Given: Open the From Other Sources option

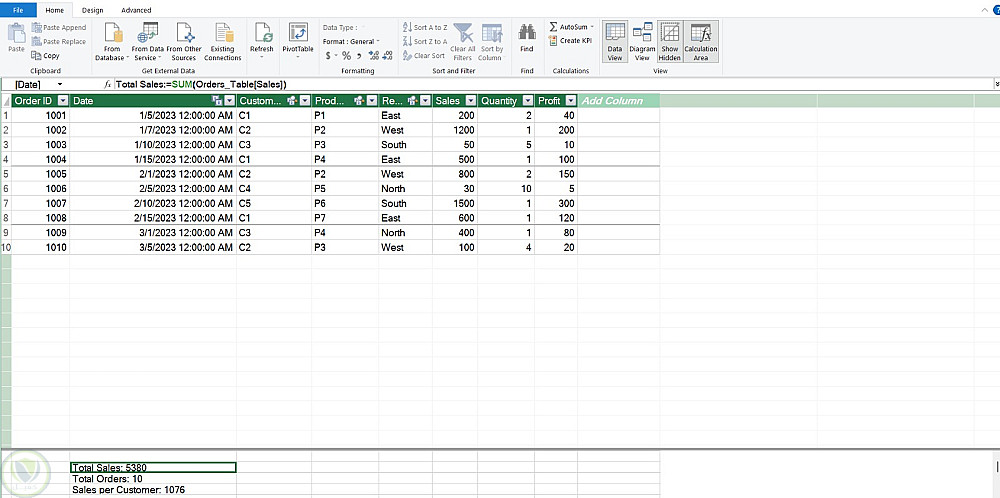Looking at the screenshot, I should (x=184, y=41).
